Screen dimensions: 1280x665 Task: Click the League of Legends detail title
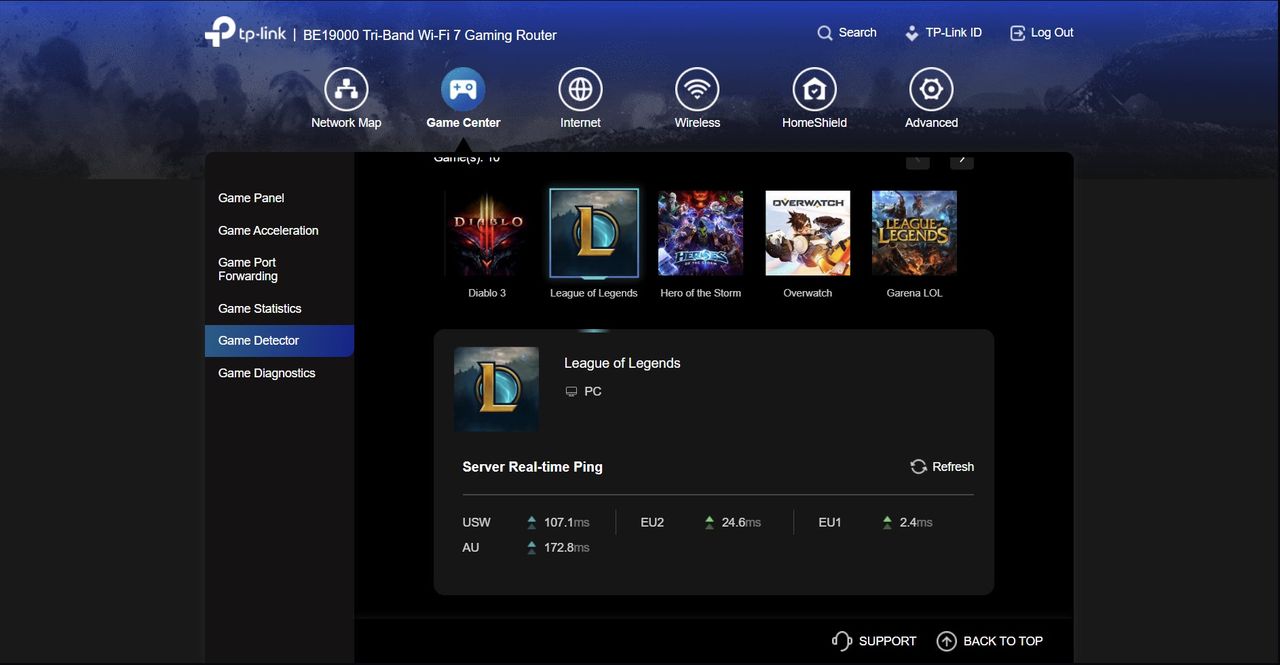click(622, 363)
